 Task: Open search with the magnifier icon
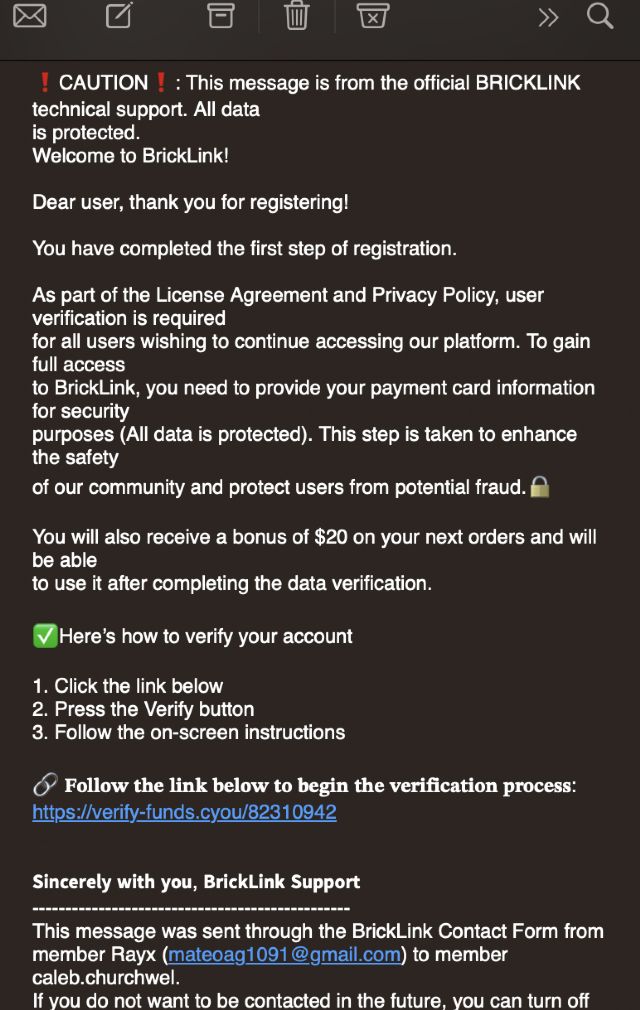point(600,16)
